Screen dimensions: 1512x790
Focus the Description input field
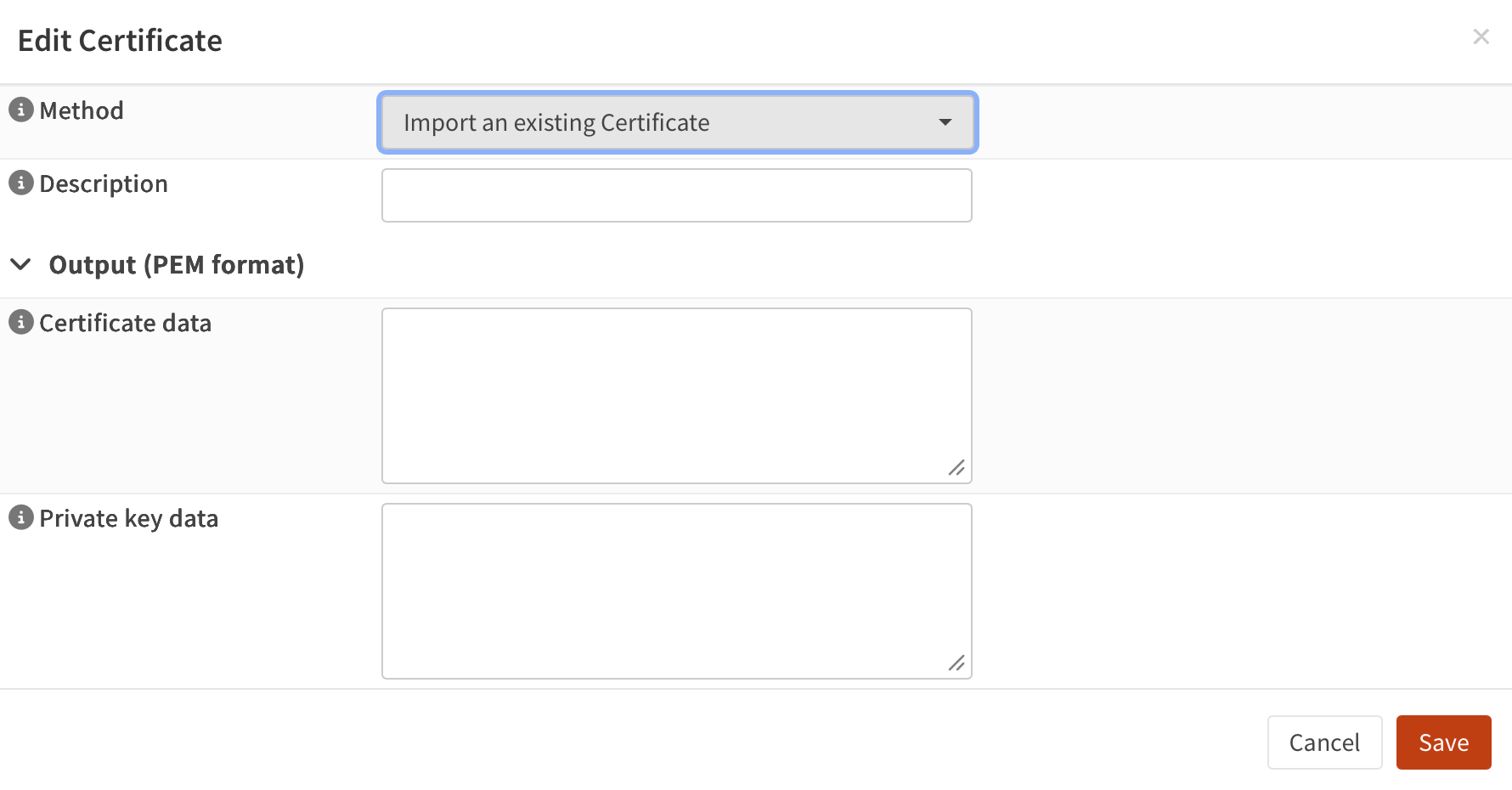(677, 195)
